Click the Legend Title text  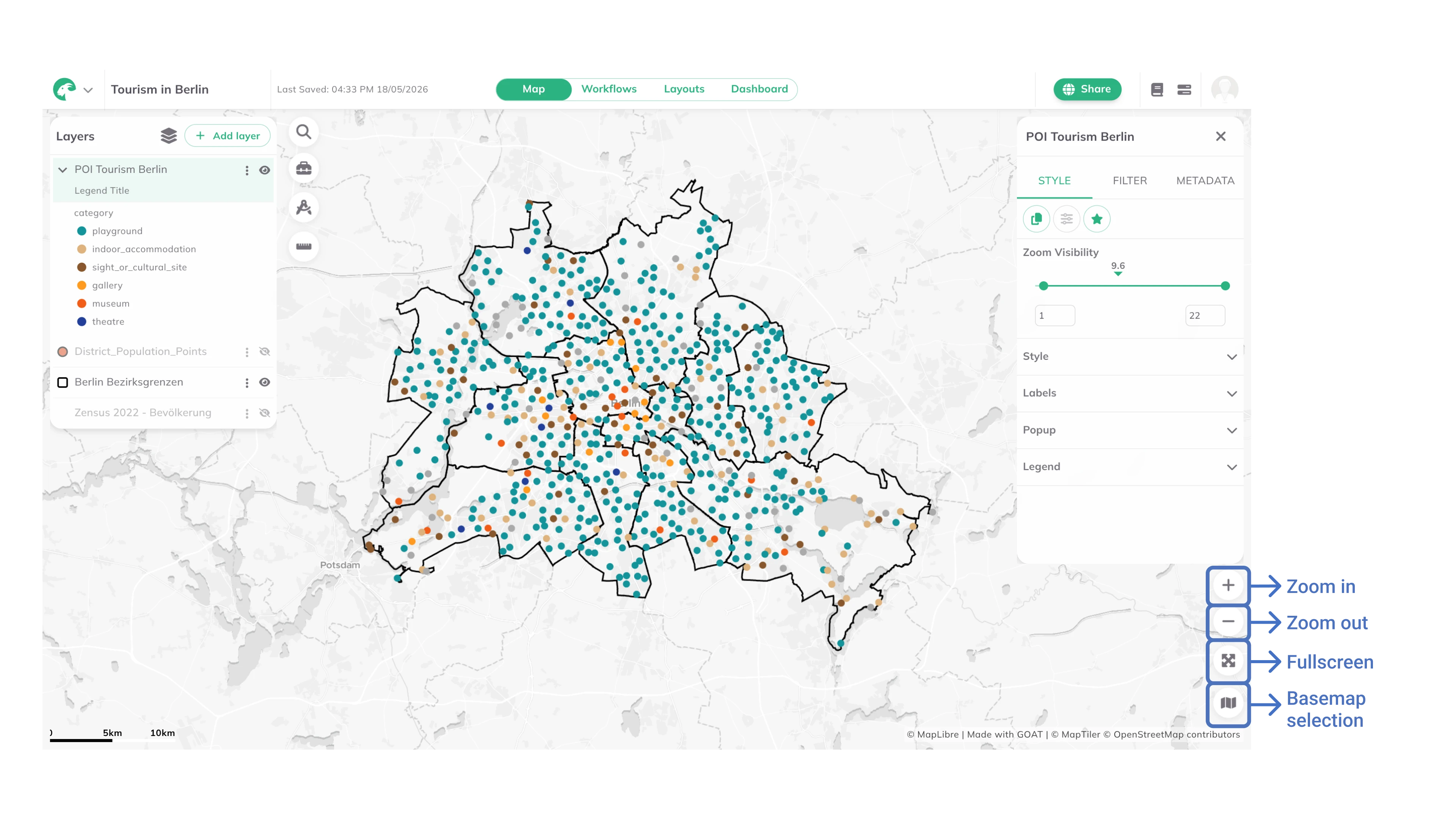[x=102, y=190]
